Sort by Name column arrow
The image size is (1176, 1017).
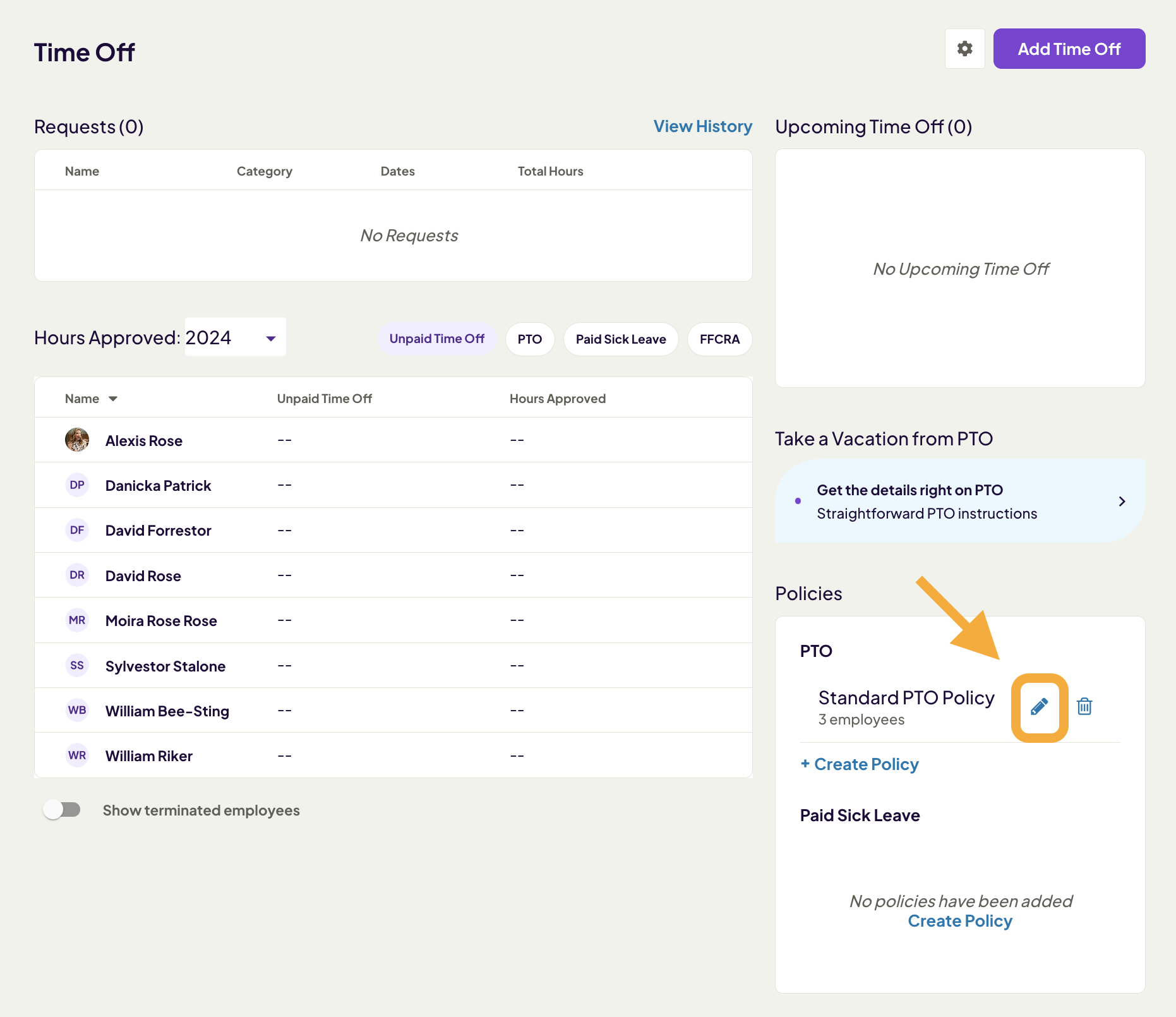coord(113,399)
